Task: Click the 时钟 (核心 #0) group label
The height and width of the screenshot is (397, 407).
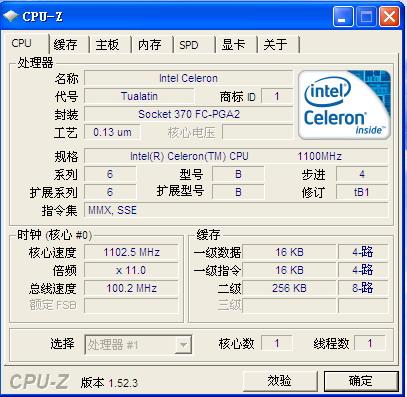Action: click(55, 235)
